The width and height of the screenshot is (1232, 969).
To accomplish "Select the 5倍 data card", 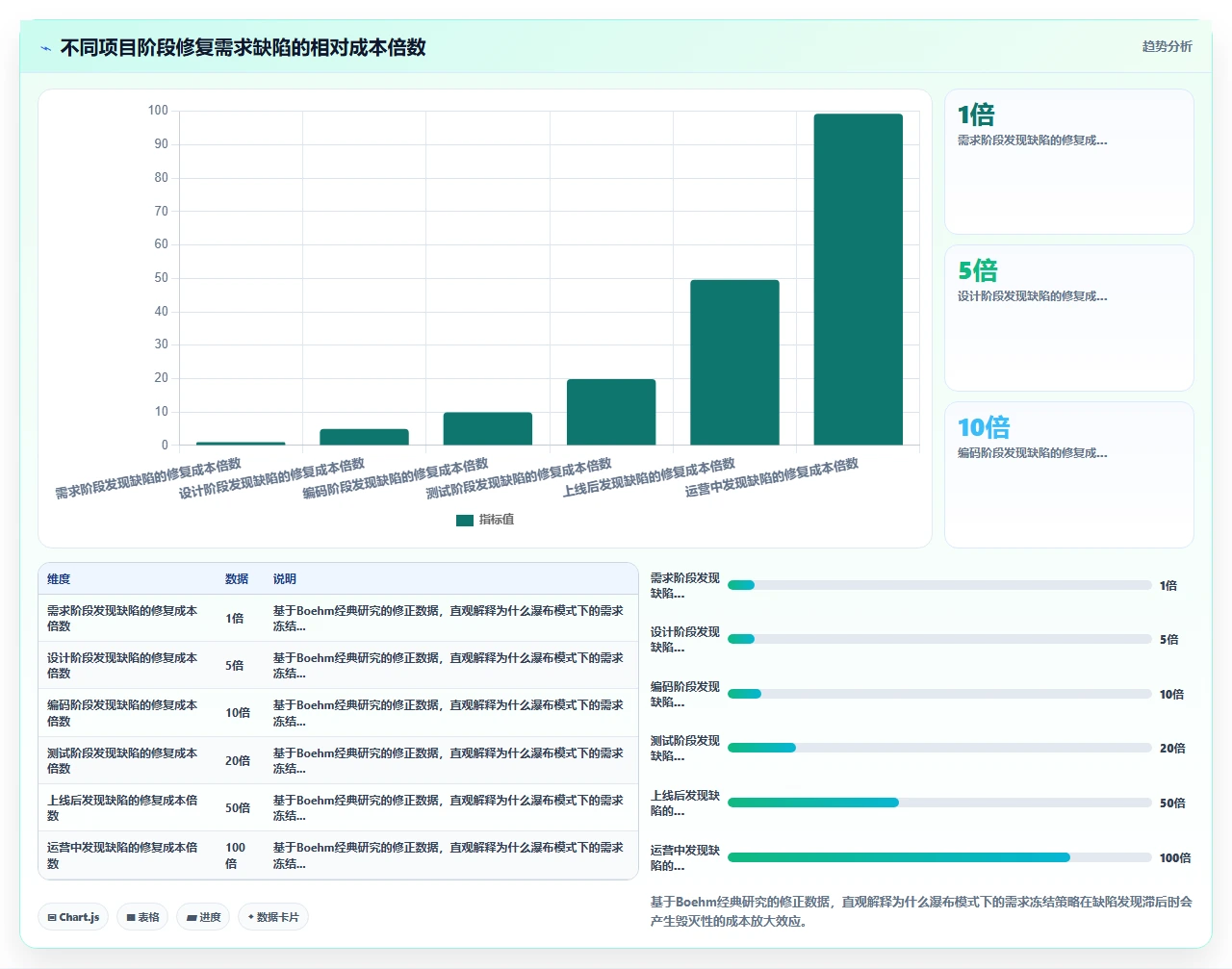I will (x=1069, y=319).
